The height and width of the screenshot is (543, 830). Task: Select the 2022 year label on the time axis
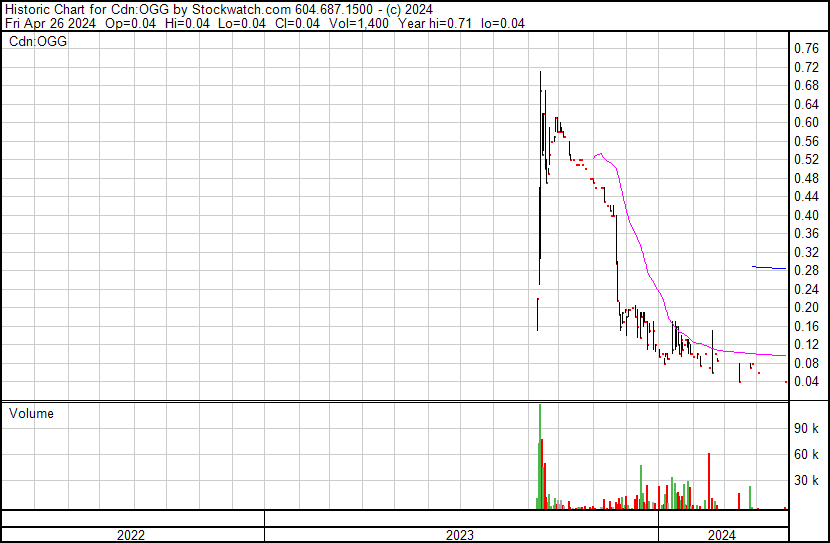tap(131, 535)
